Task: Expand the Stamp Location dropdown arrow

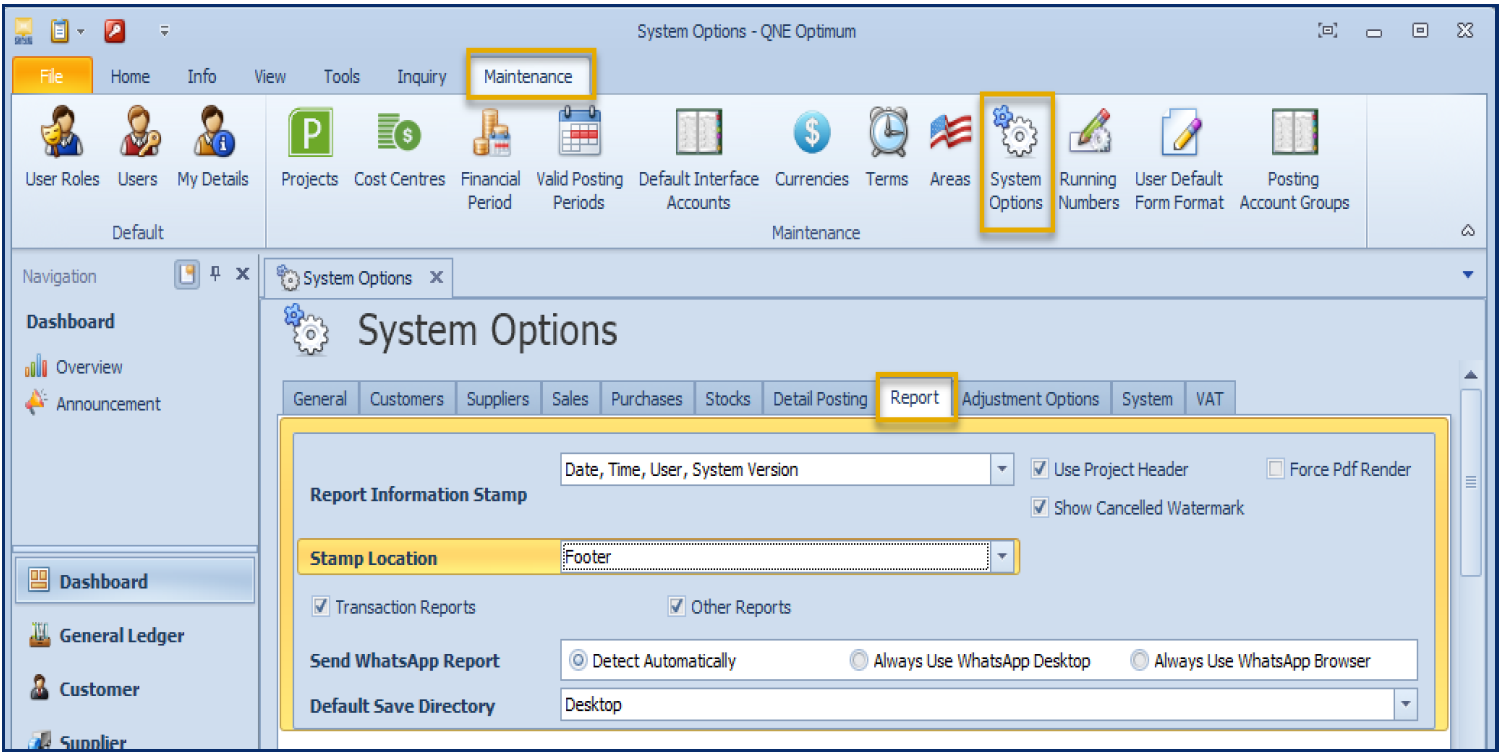Action: pyautogui.click(x=1003, y=557)
